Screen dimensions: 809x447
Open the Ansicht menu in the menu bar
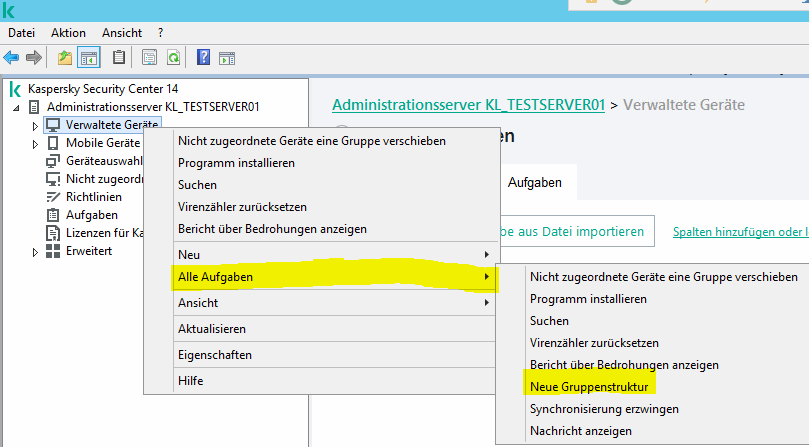click(x=122, y=33)
